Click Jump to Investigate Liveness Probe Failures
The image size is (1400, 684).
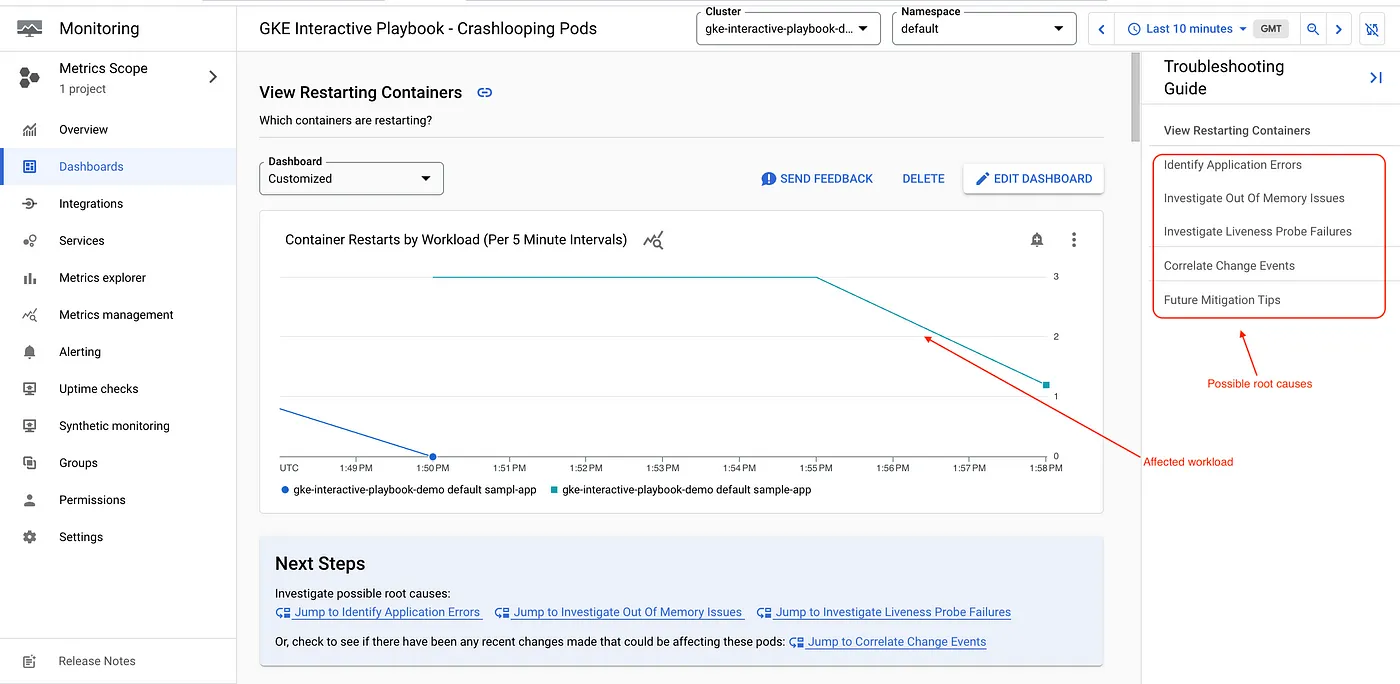coord(884,612)
